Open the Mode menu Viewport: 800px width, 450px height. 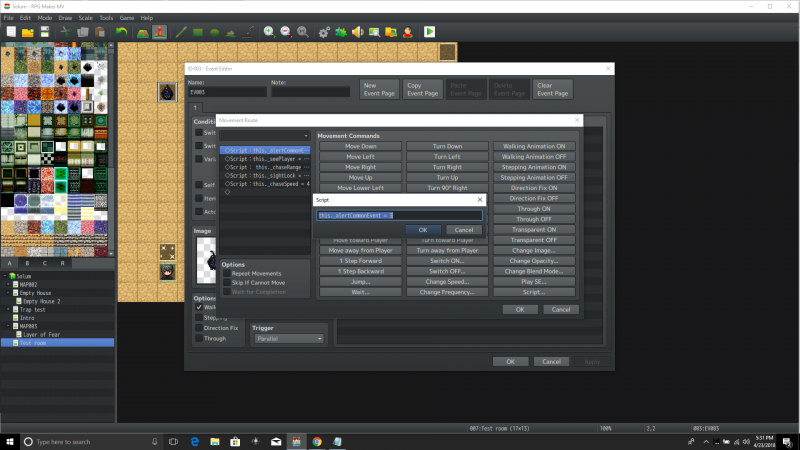pyautogui.click(x=45, y=18)
